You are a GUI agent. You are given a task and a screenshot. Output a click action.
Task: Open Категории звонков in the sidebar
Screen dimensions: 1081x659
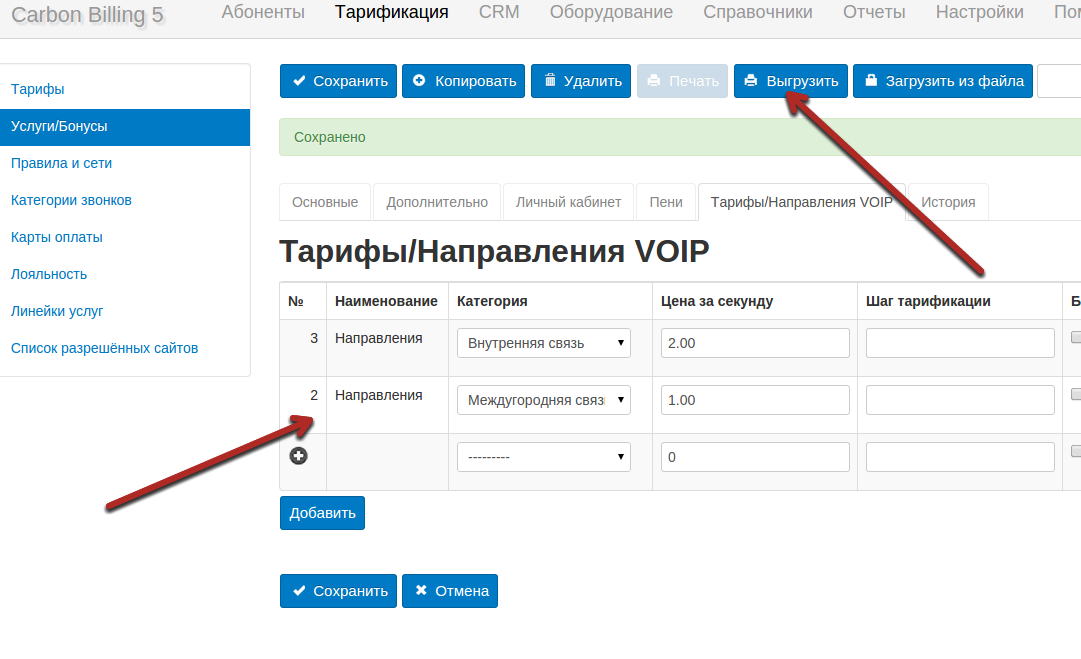pos(71,200)
